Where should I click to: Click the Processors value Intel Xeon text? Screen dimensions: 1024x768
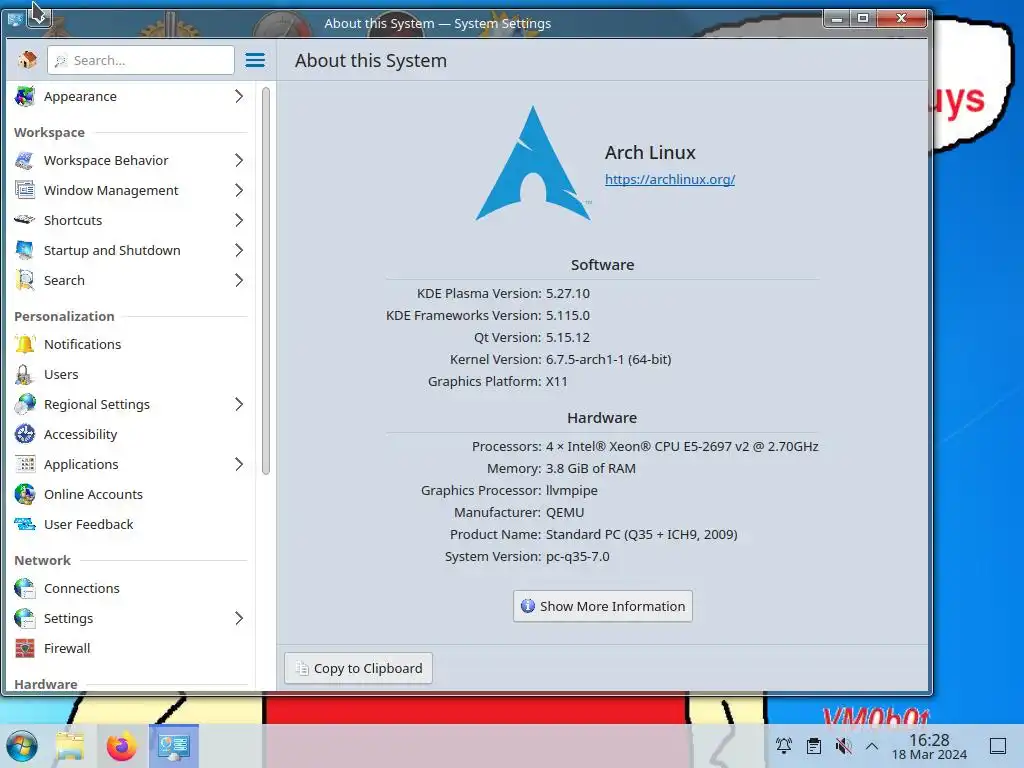[x=682, y=447]
